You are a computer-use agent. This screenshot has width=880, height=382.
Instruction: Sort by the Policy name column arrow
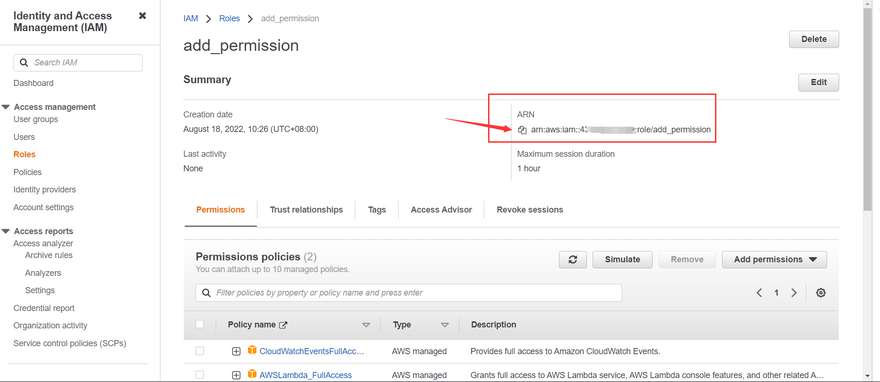(x=366, y=325)
